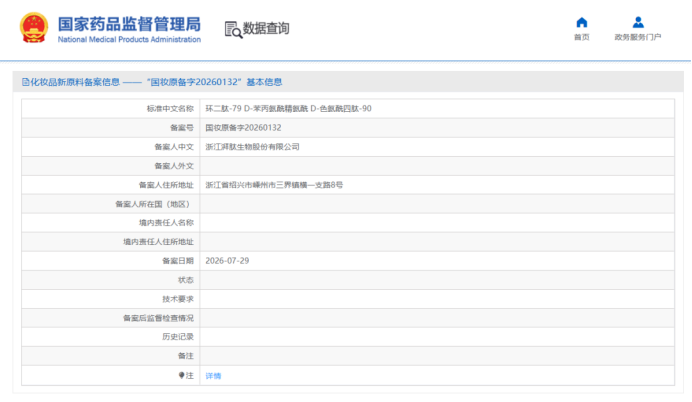Go to 首页 label link

[x=582, y=37]
